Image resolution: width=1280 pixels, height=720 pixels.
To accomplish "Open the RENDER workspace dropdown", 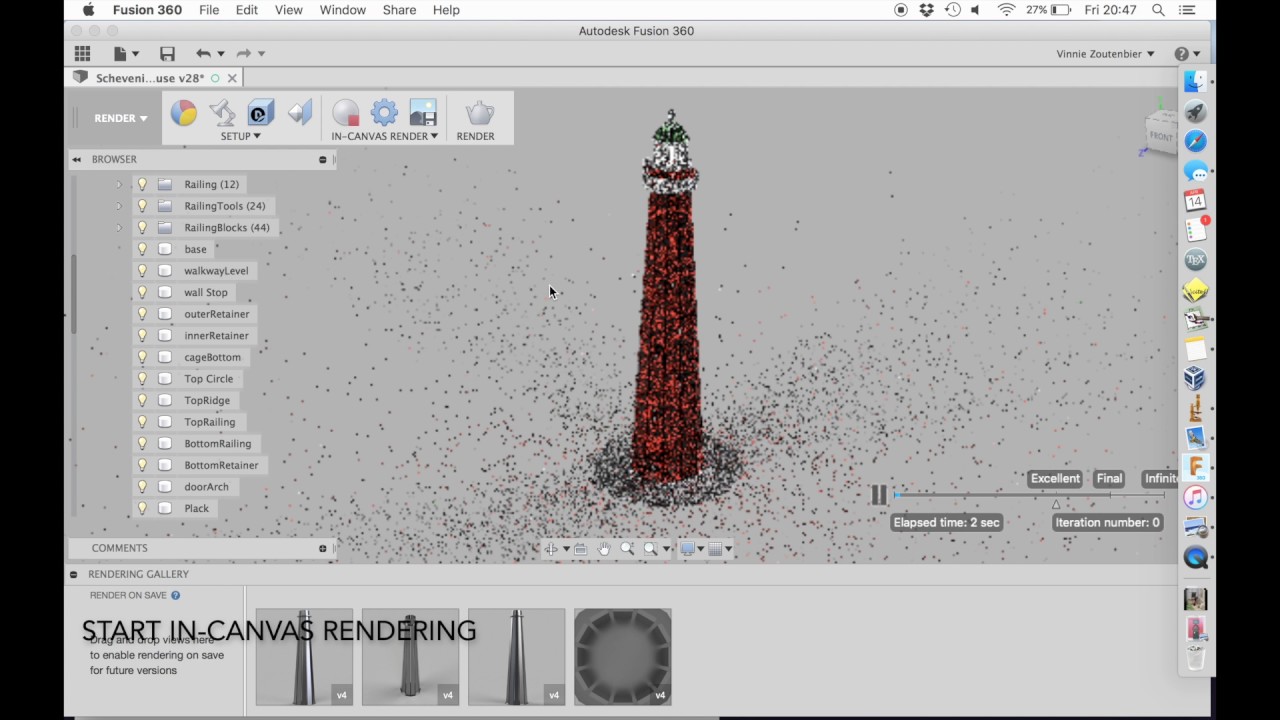I will (x=120, y=118).
